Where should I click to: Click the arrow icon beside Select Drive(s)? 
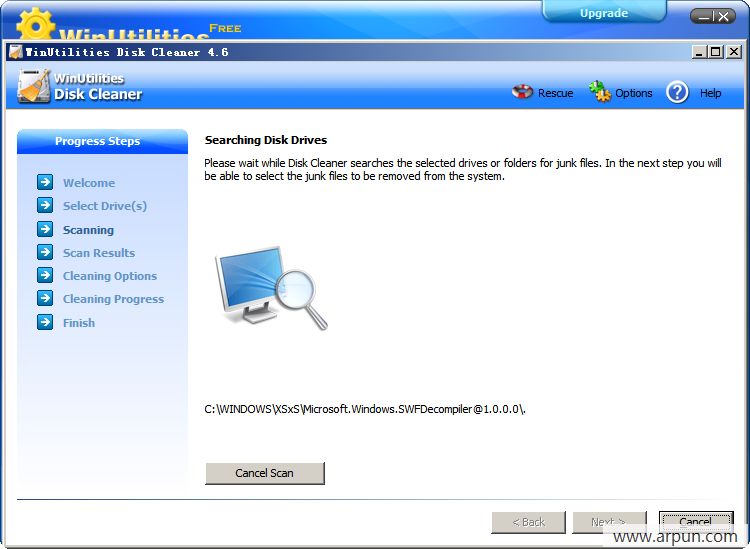point(45,205)
